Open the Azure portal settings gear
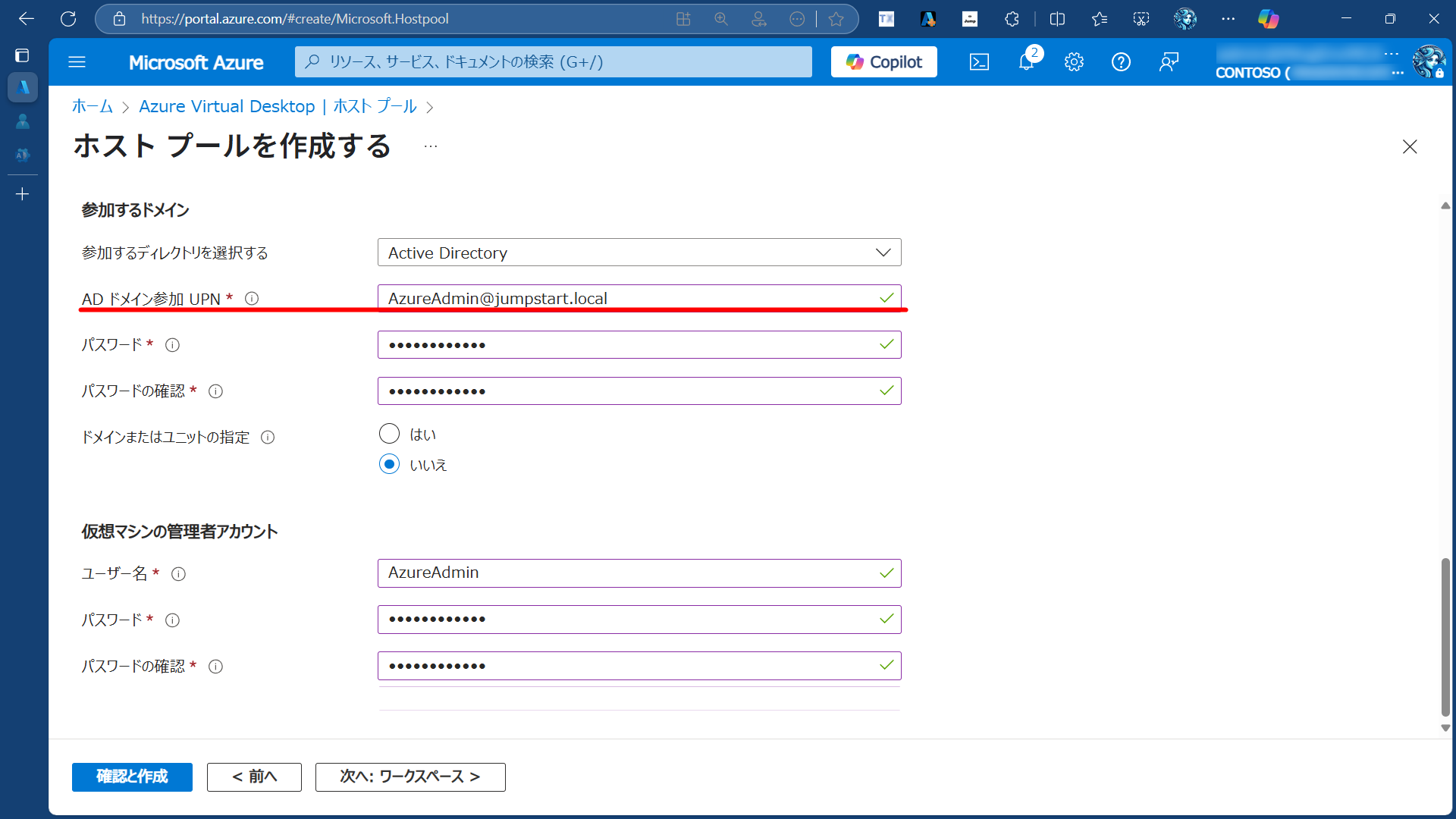1456x819 pixels. click(1074, 62)
